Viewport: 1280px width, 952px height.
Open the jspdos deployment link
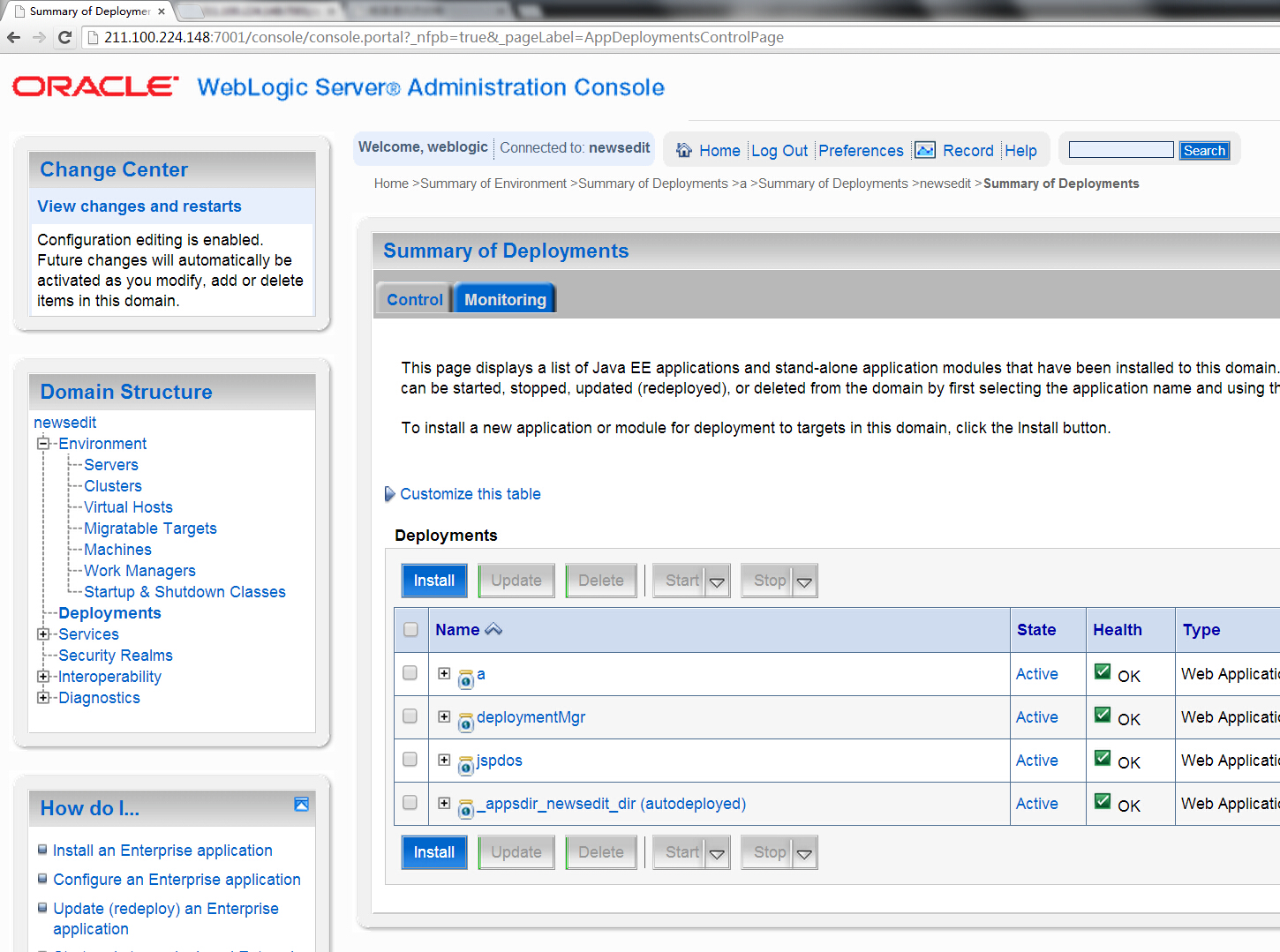click(x=499, y=761)
